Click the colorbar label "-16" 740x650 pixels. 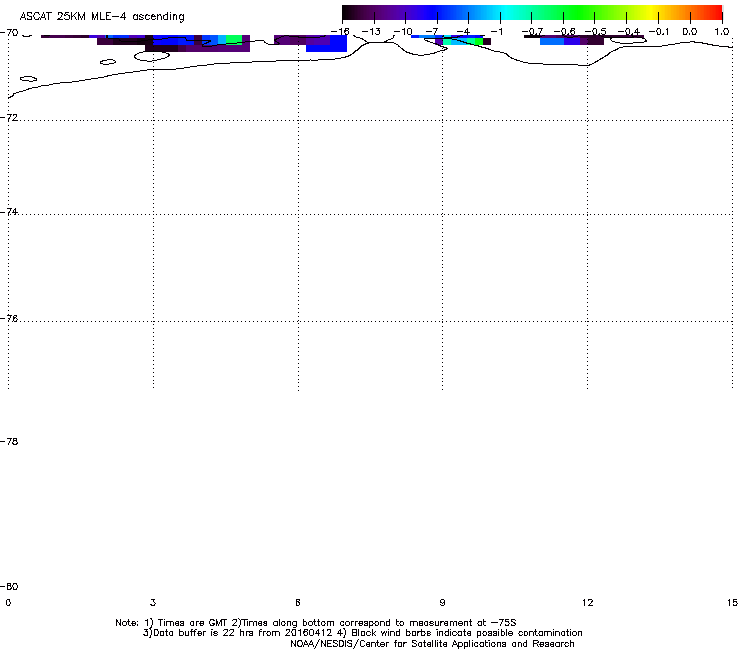[340, 32]
